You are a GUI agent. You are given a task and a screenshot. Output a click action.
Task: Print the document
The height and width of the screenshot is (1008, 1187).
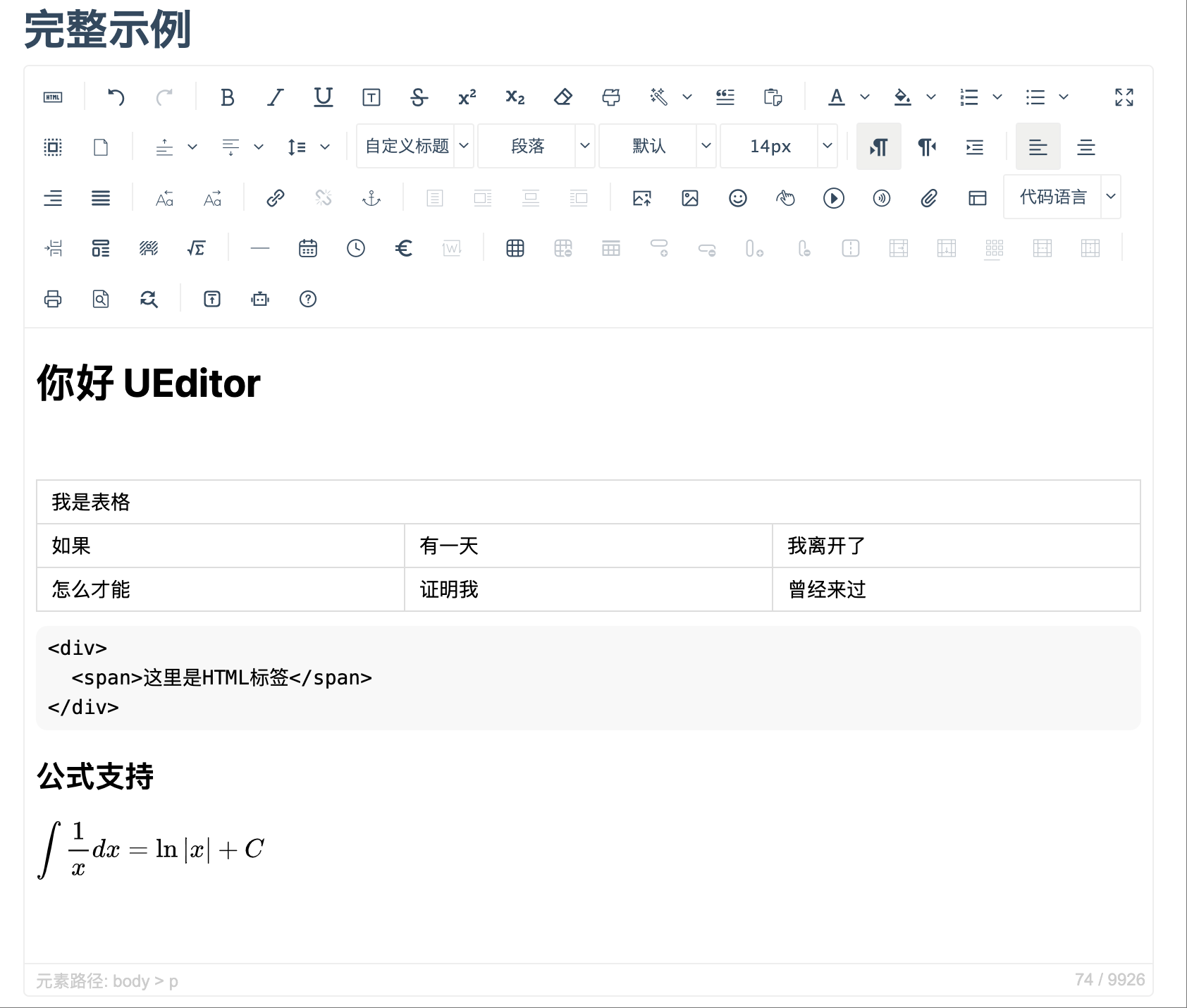pyautogui.click(x=53, y=299)
